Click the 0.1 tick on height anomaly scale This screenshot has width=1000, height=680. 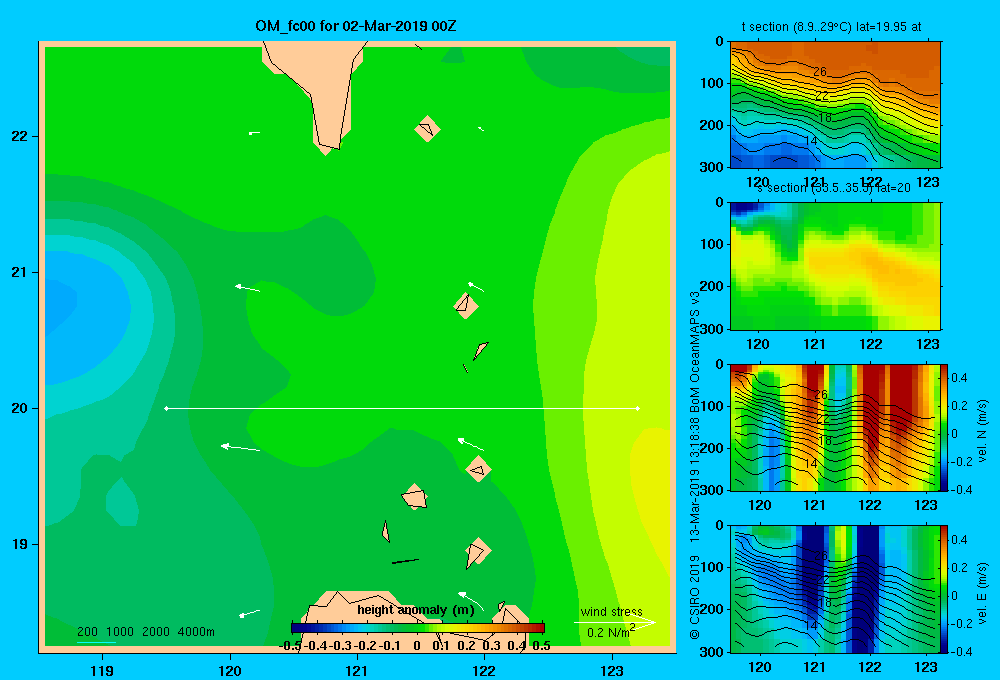pos(441,646)
